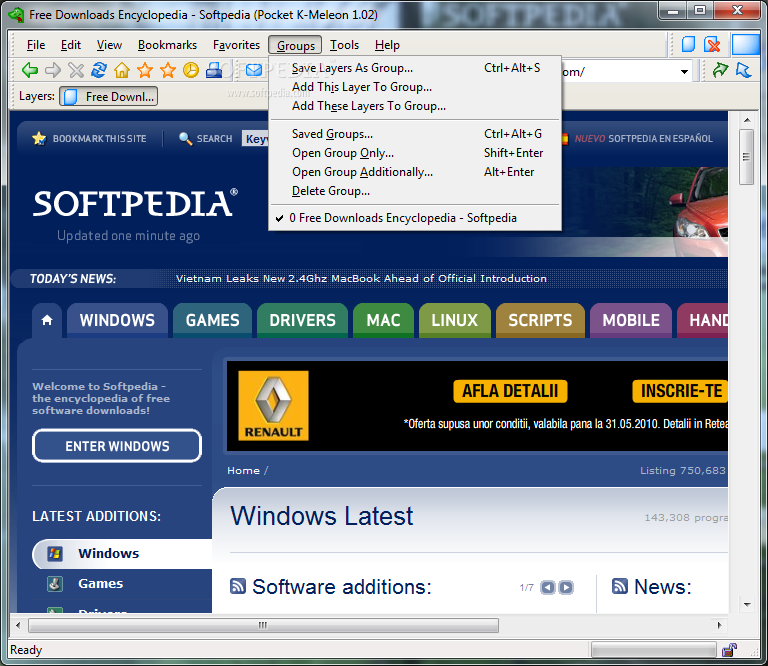Image resolution: width=768 pixels, height=666 pixels.
Task: Open the Favorites menu
Action: click(237, 45)
